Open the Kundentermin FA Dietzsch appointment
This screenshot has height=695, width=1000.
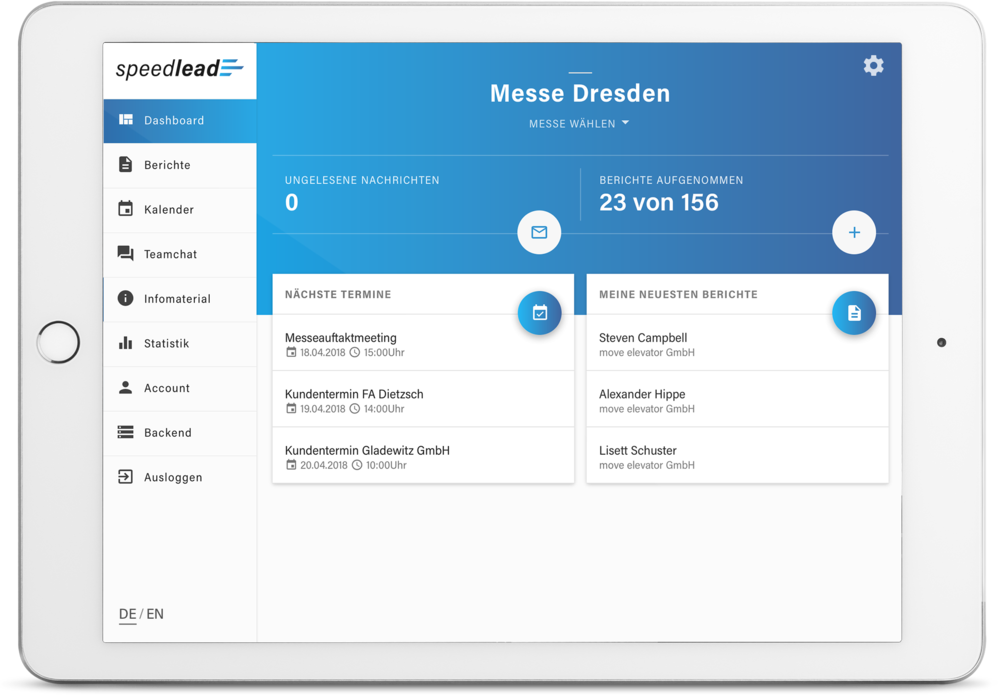[x=423, y=399]
